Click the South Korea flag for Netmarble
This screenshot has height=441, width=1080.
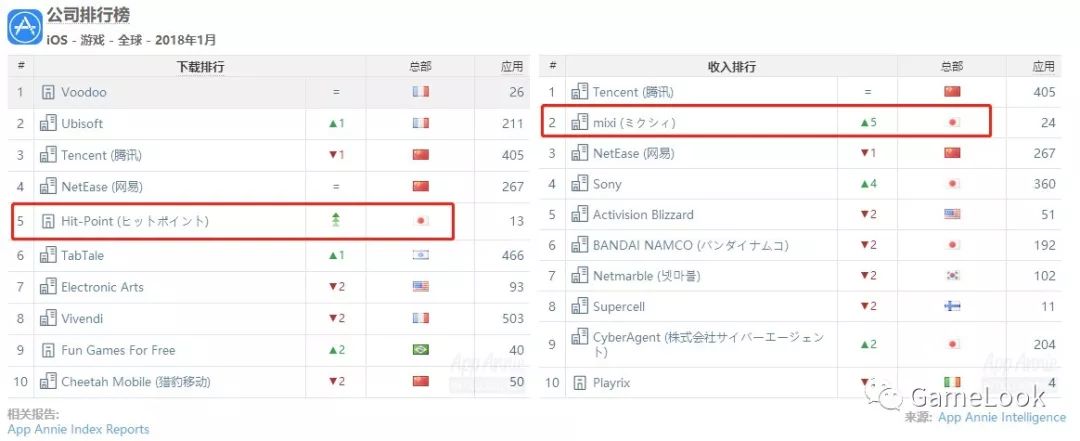[x=952, y=276]
